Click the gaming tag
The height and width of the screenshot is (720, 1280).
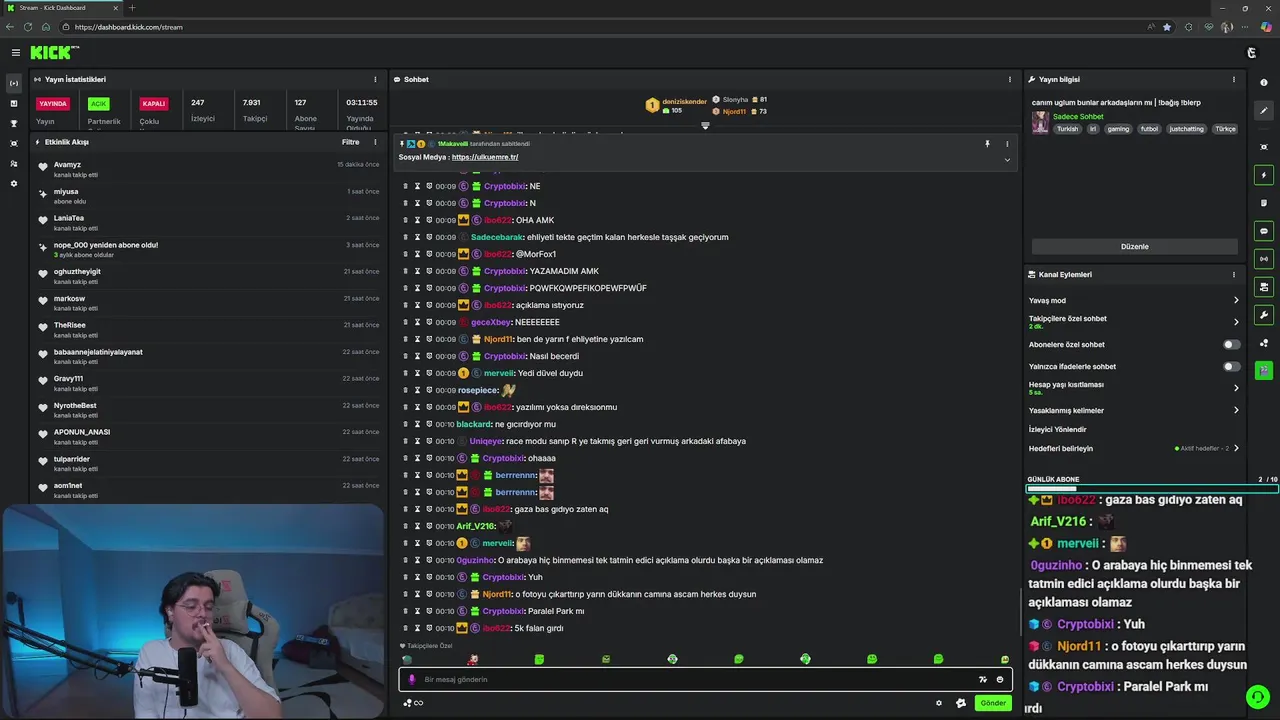pyautogui.click(x=1118, y=129)
